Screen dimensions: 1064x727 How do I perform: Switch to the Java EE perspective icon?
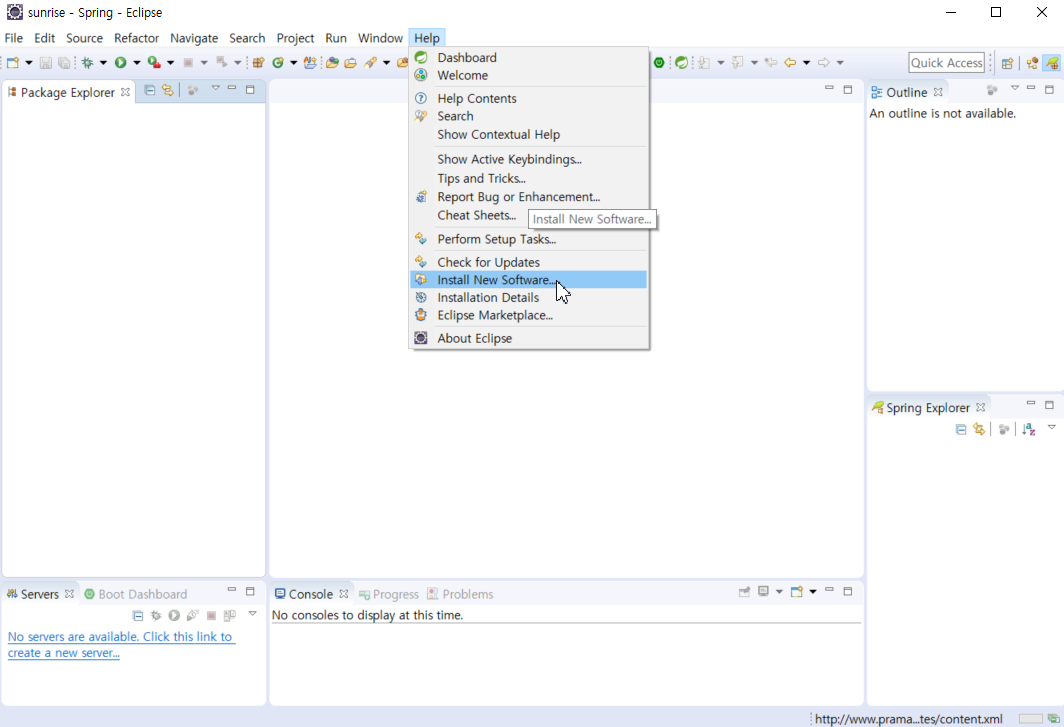tap(1032, 63)
